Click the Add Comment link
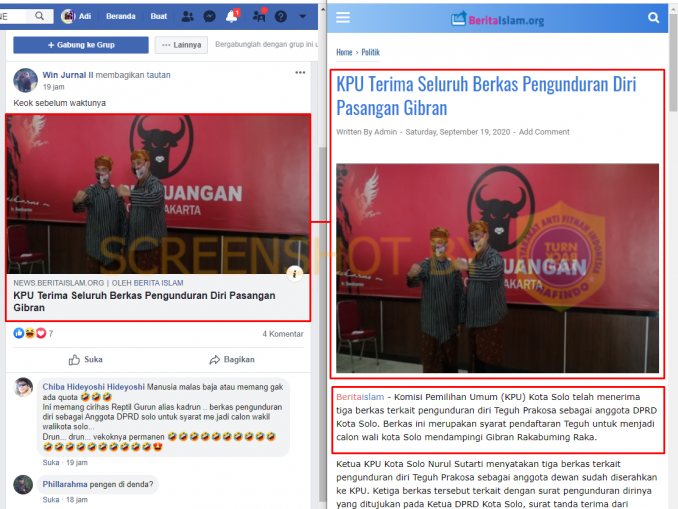The height and width of the screenshot is (509, 678). pyautogui.click(x=544, y=132)
